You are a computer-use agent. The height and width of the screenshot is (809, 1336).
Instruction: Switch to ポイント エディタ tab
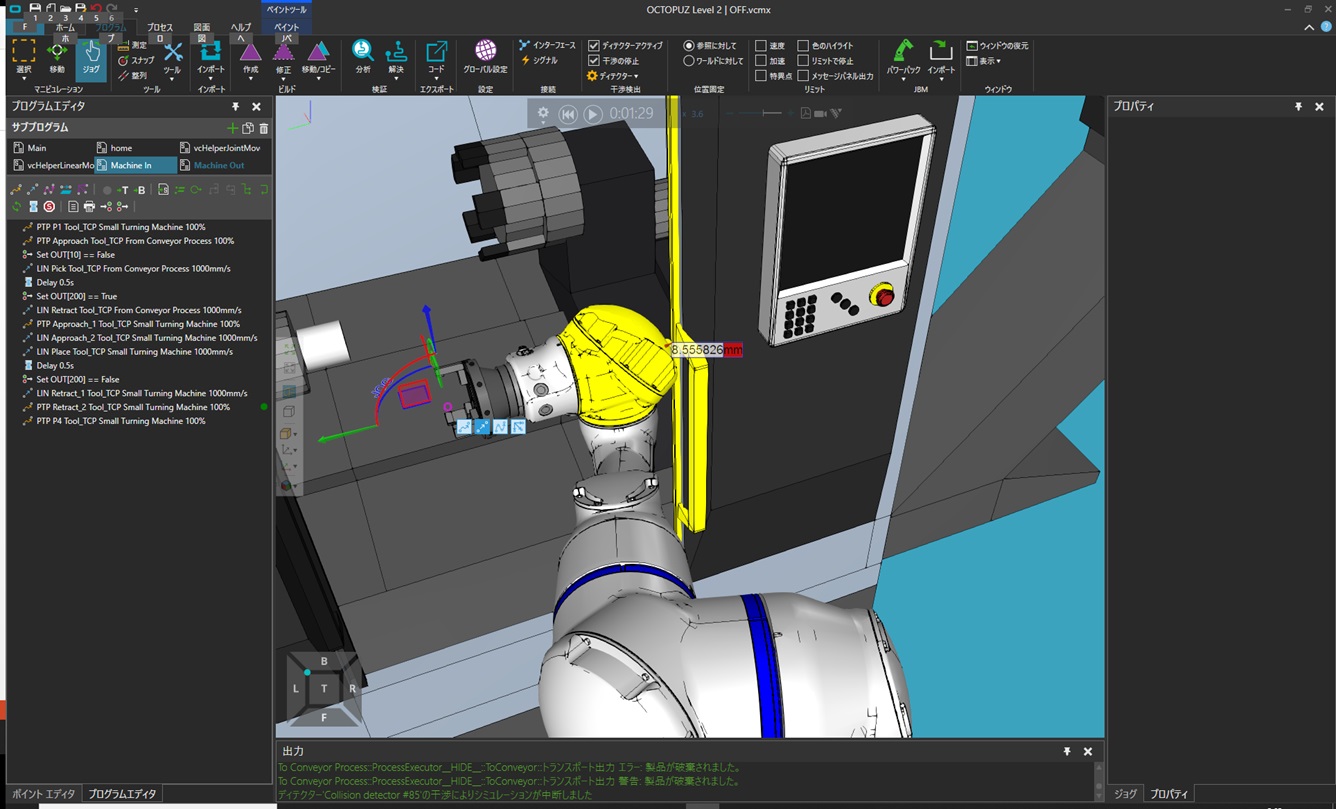click(x=43, y=794)
